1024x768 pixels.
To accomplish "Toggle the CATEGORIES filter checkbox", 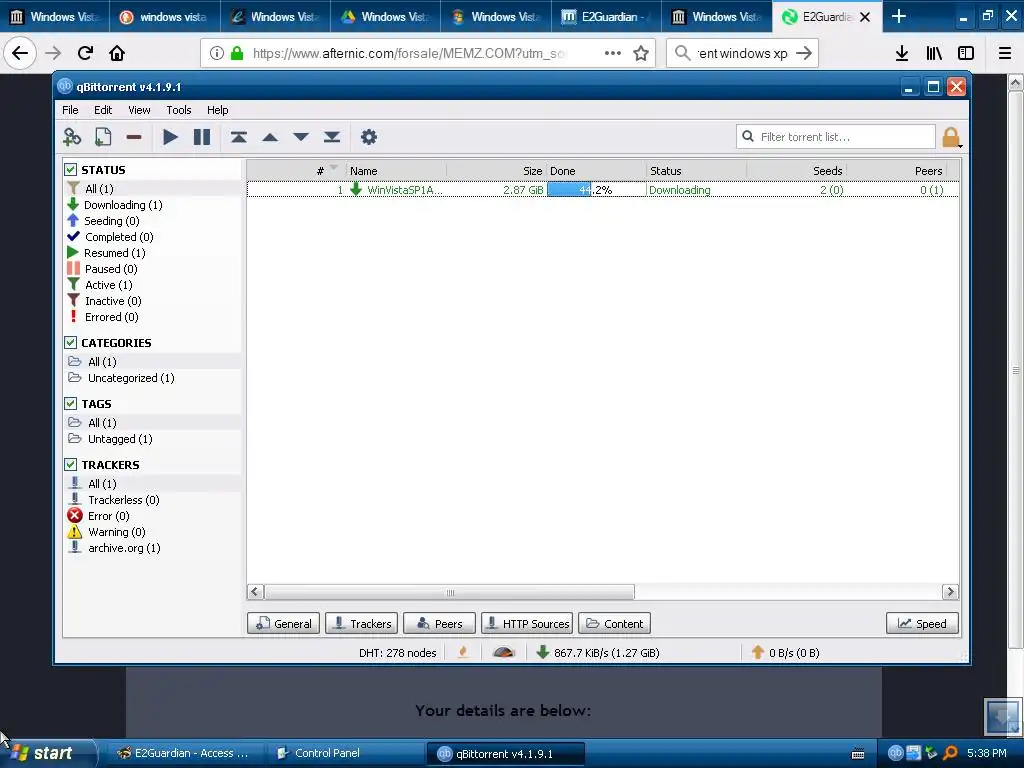I will pyautogui.click(x=71, y=343).
